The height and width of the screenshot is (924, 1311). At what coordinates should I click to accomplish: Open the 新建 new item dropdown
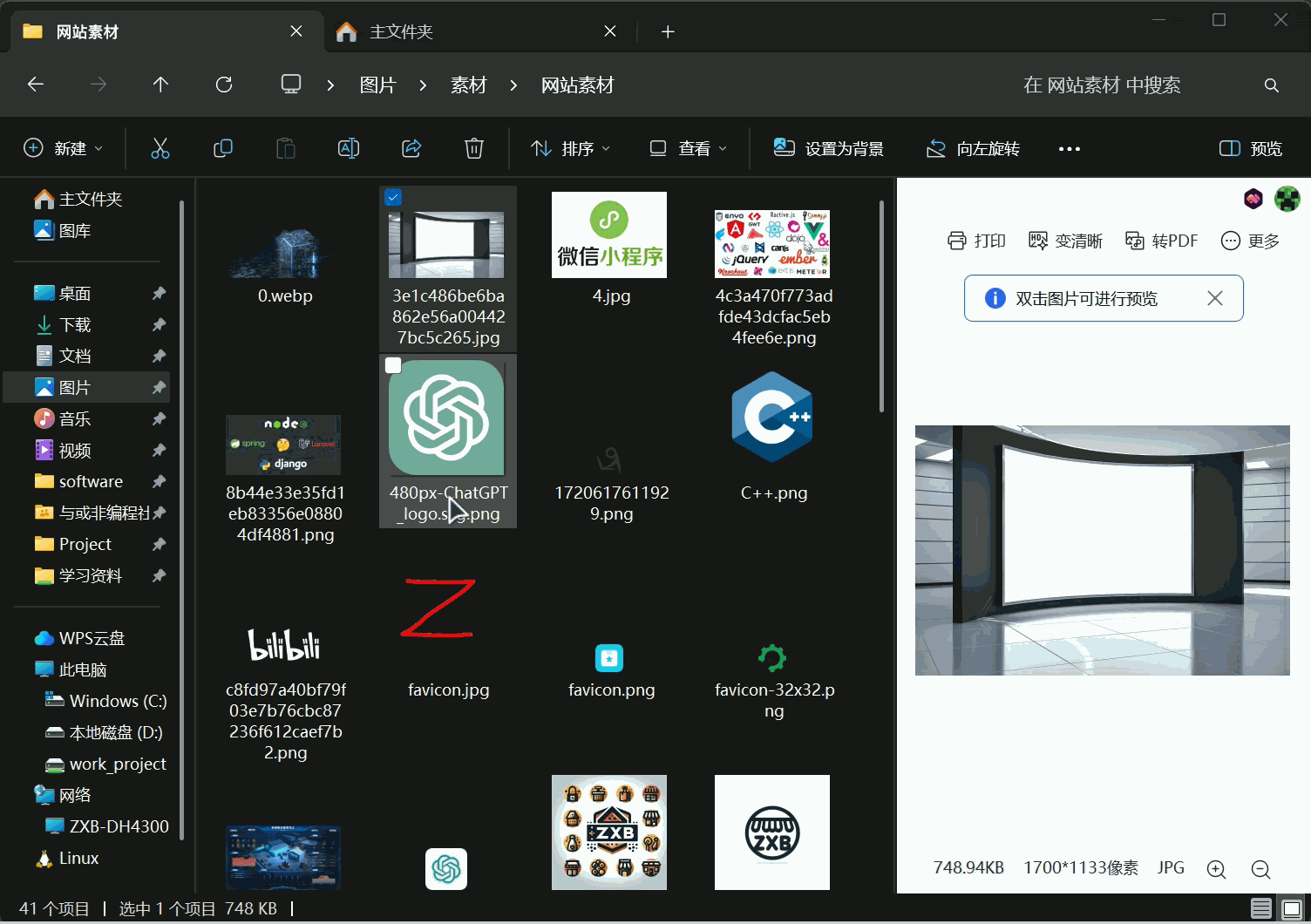(63, 148)
